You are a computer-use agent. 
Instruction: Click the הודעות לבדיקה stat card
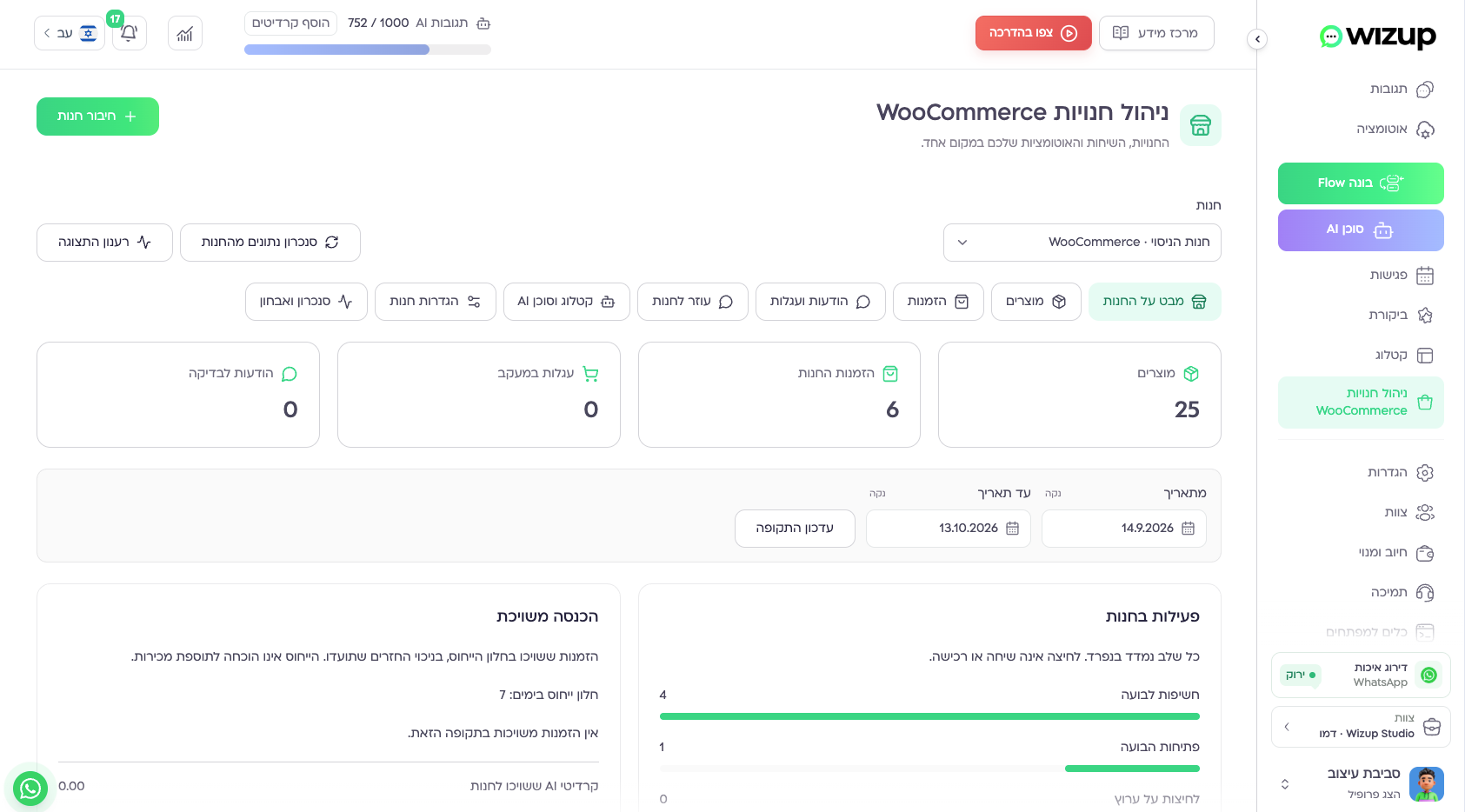coord(178,395)
